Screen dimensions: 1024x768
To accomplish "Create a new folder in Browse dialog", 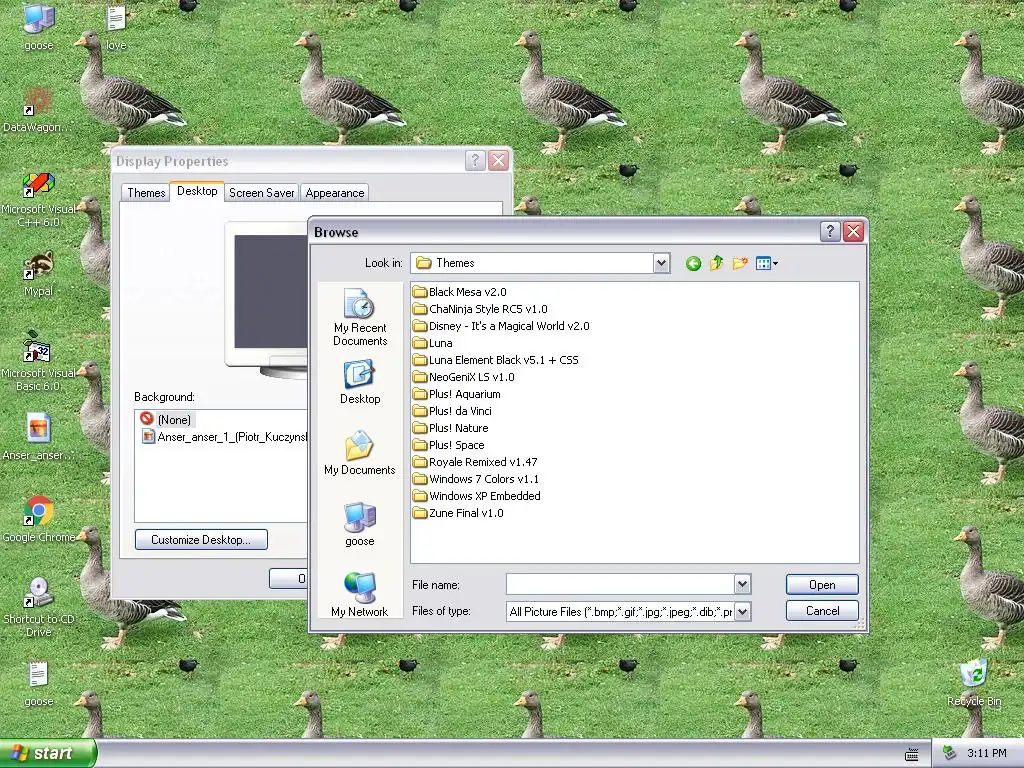I will [739, 263].
